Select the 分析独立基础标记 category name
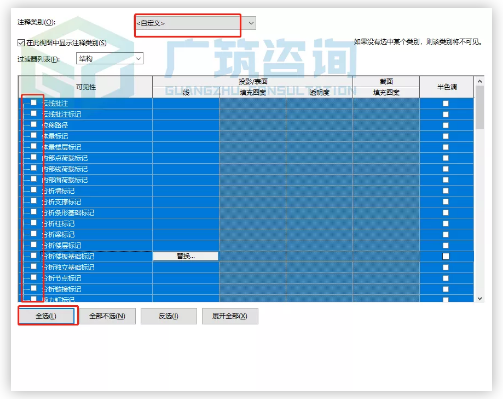Image resolution: width=503 pixels, height=399 pixels. click(x=68, y=267)
